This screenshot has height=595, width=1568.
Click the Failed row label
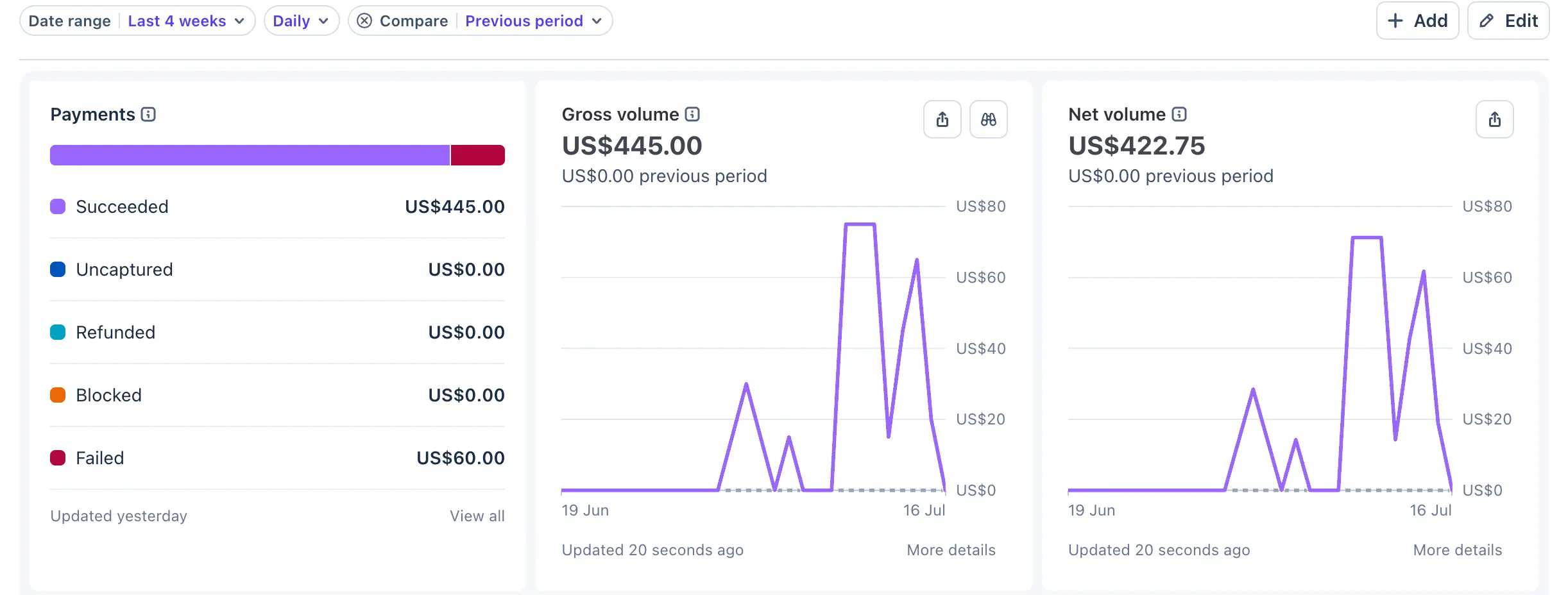point(100,458)
